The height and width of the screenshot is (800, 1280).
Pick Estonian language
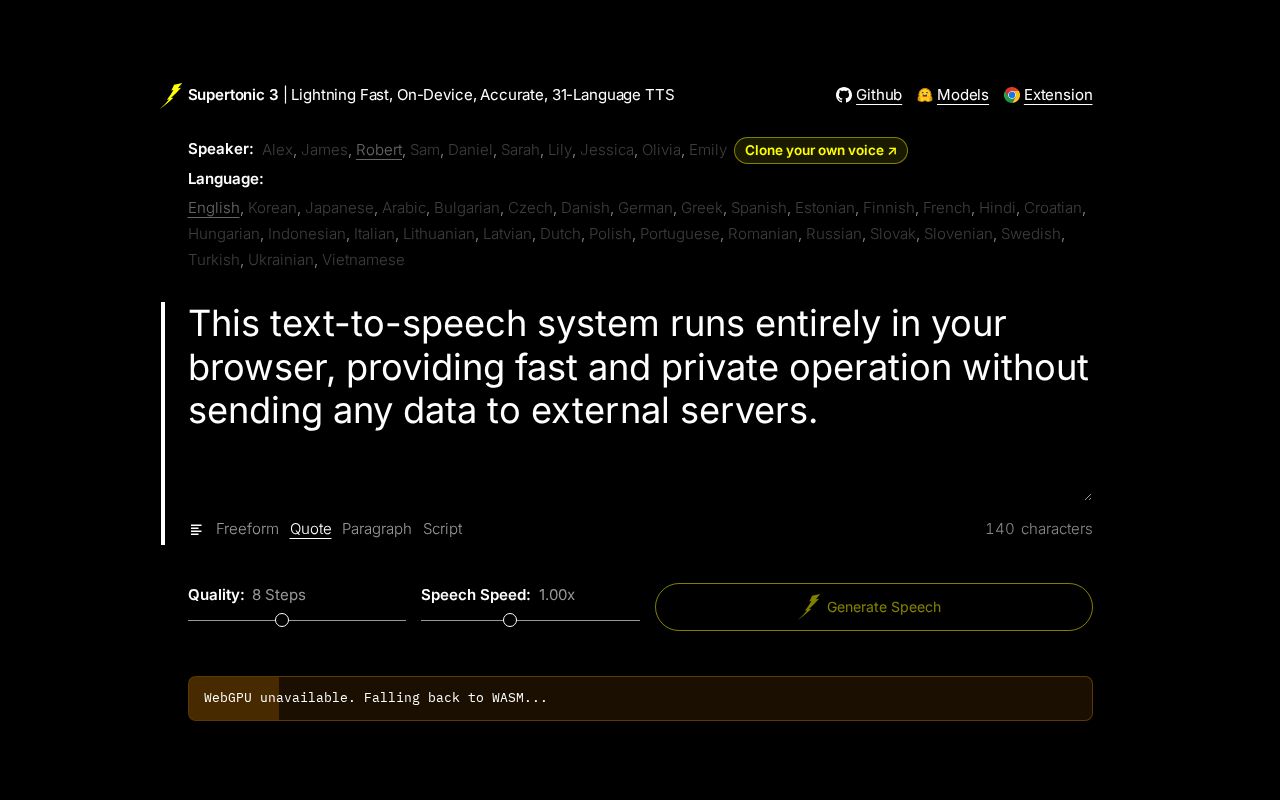tap(825, 208)
